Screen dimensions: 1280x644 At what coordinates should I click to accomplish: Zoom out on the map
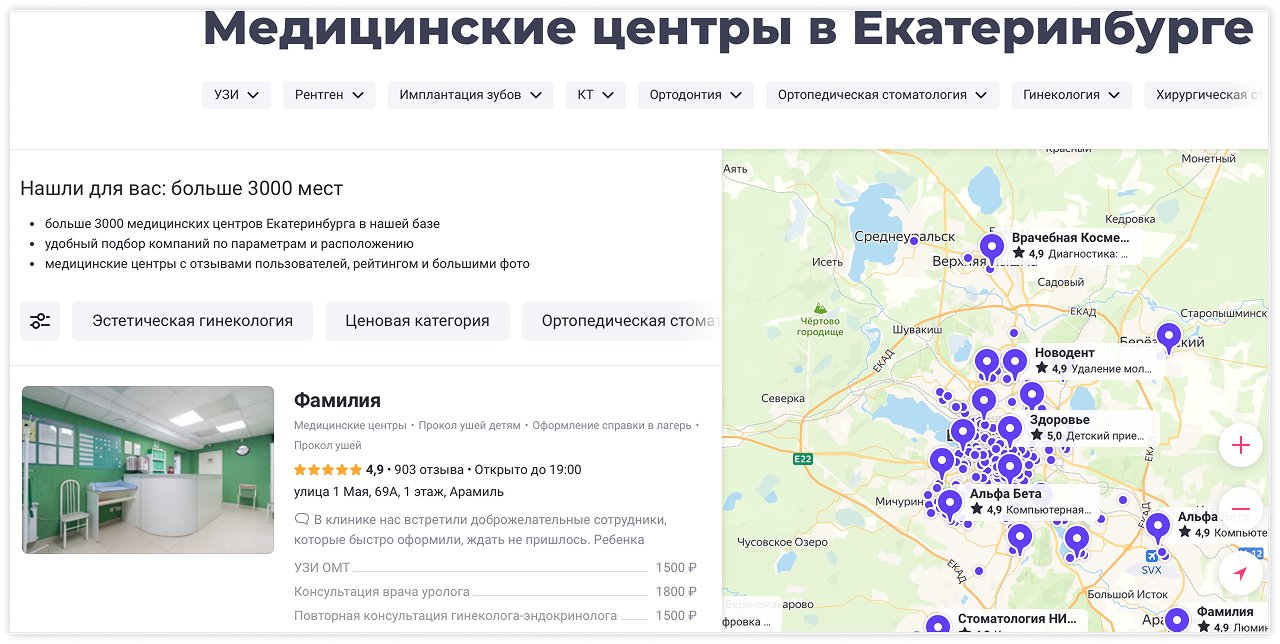[1240, 508]
